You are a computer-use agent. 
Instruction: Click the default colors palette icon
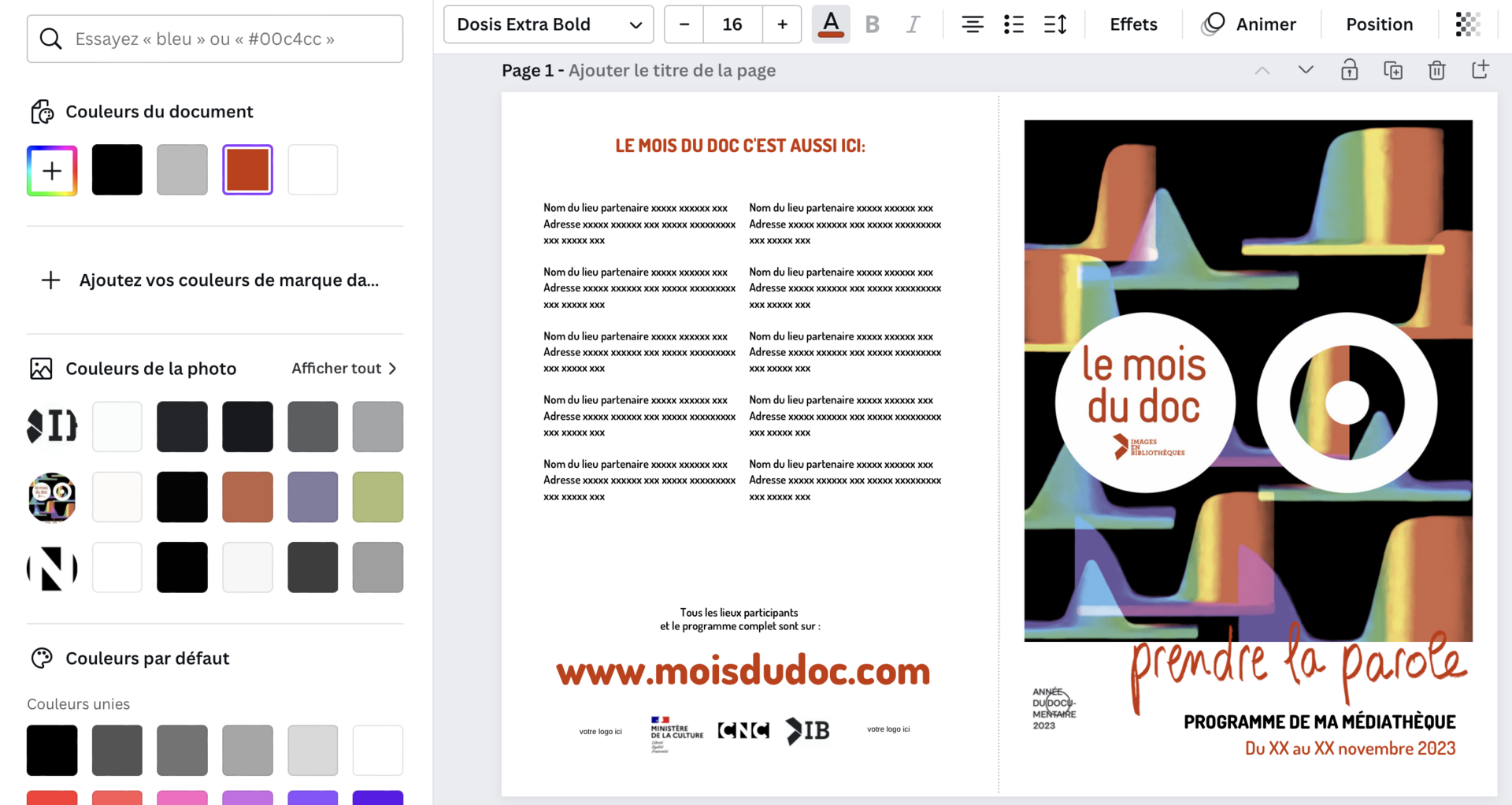(x=42, y=658)
